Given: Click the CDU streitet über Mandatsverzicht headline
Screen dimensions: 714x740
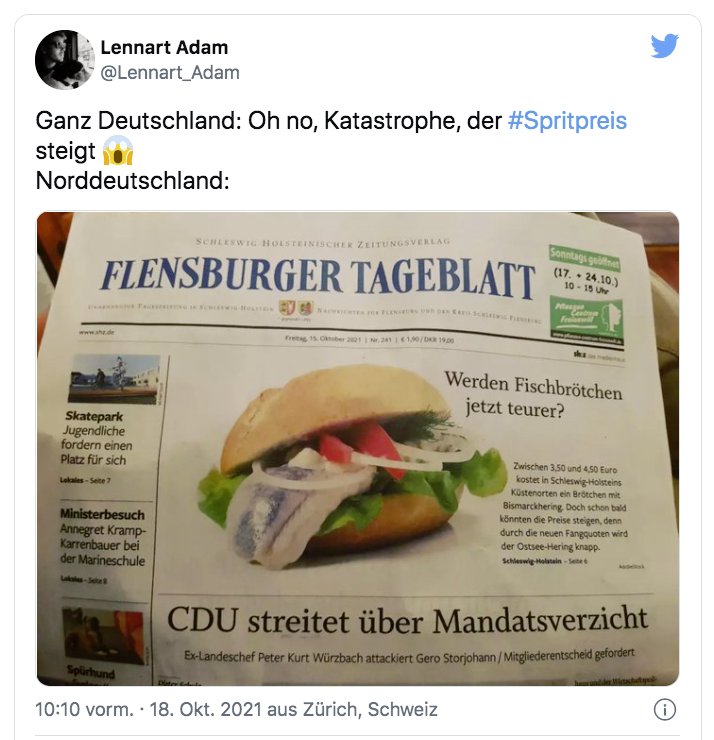Looking at the screenshot, I should 407,621.
